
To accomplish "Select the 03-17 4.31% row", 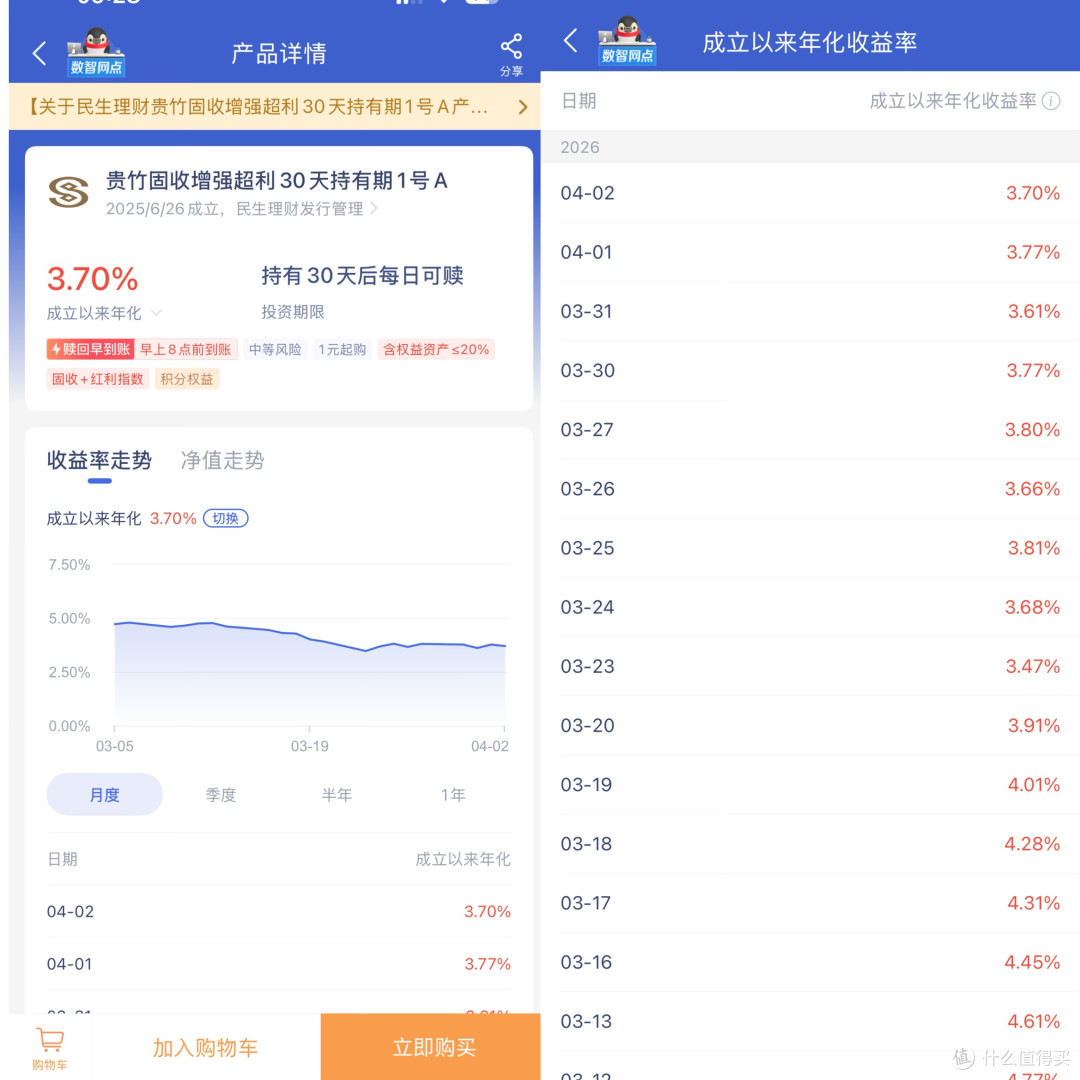I will (810, 904).
